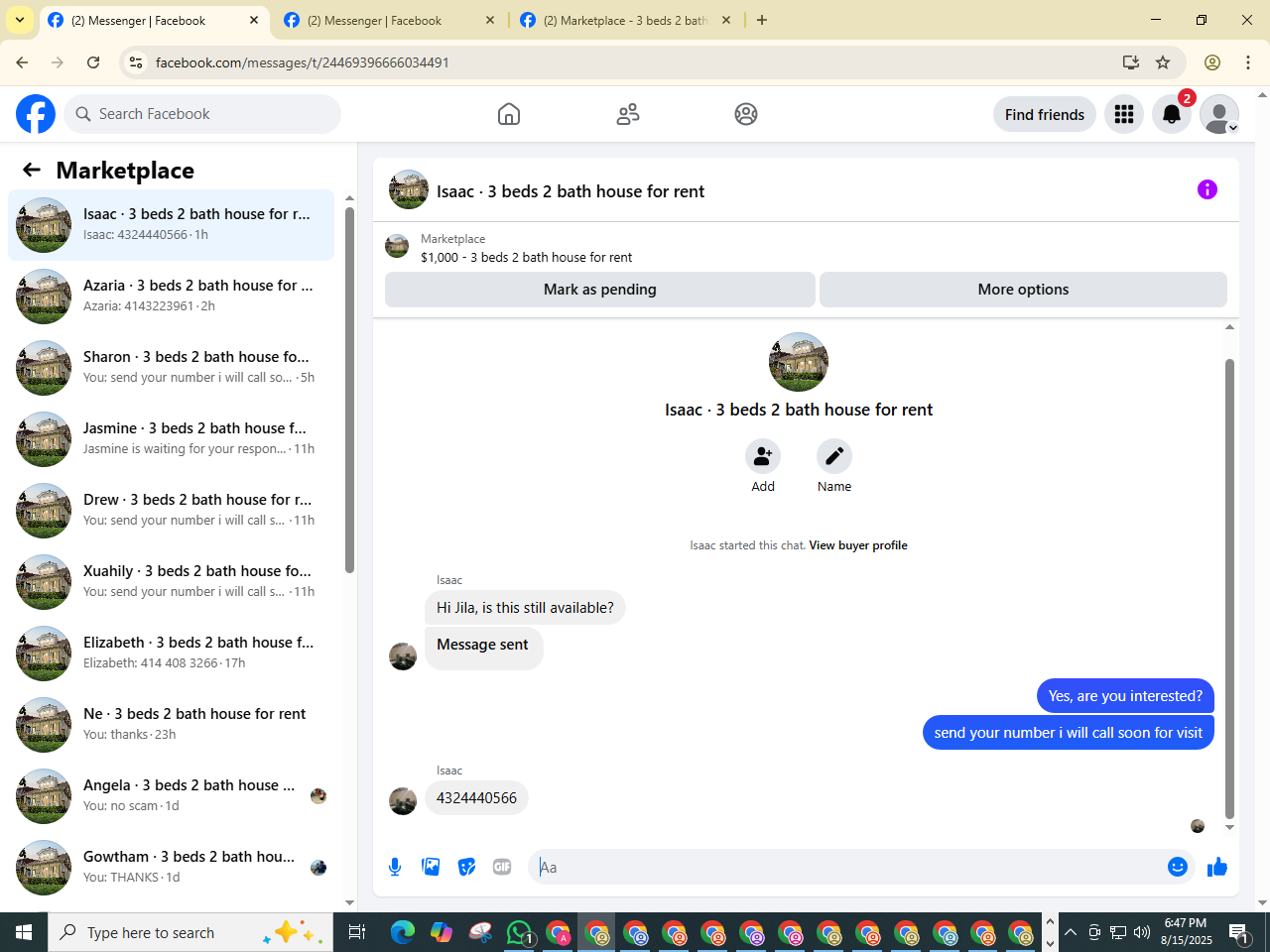The width and height of the screenshot is (1270, 952).
Task: Click the chat messages scrollbar thumb
Action: pyautogui.click(x=1229, y=588)
